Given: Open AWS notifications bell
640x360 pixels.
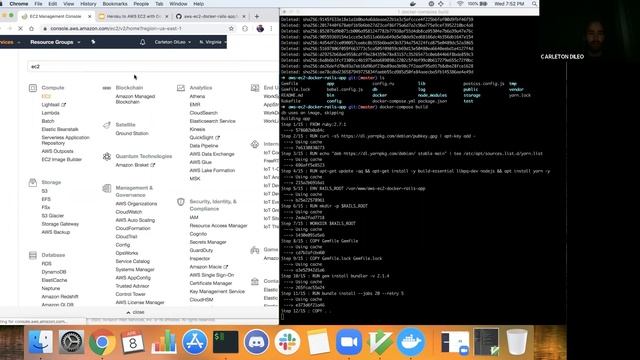Looking at the screenshot, I should [142, 42].
